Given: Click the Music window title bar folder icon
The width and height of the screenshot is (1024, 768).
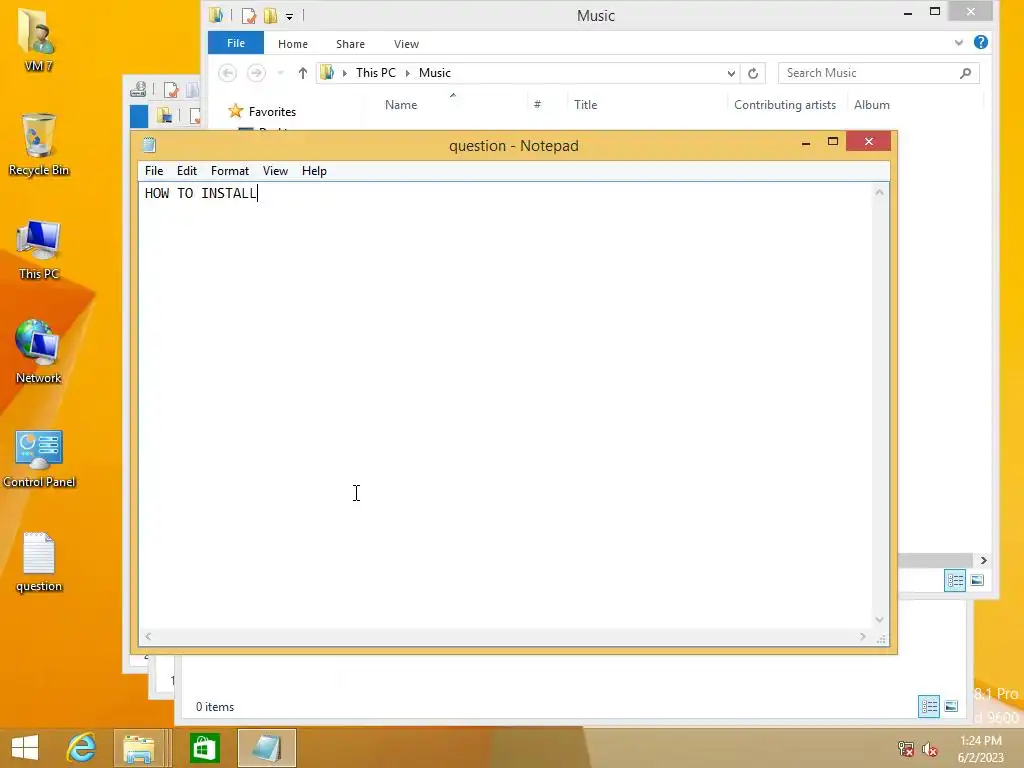Looking at the screenshot, I should pos(216,15).
